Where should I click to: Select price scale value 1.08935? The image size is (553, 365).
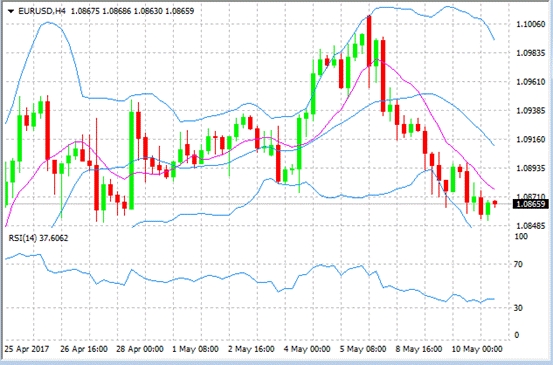(530, 168)
